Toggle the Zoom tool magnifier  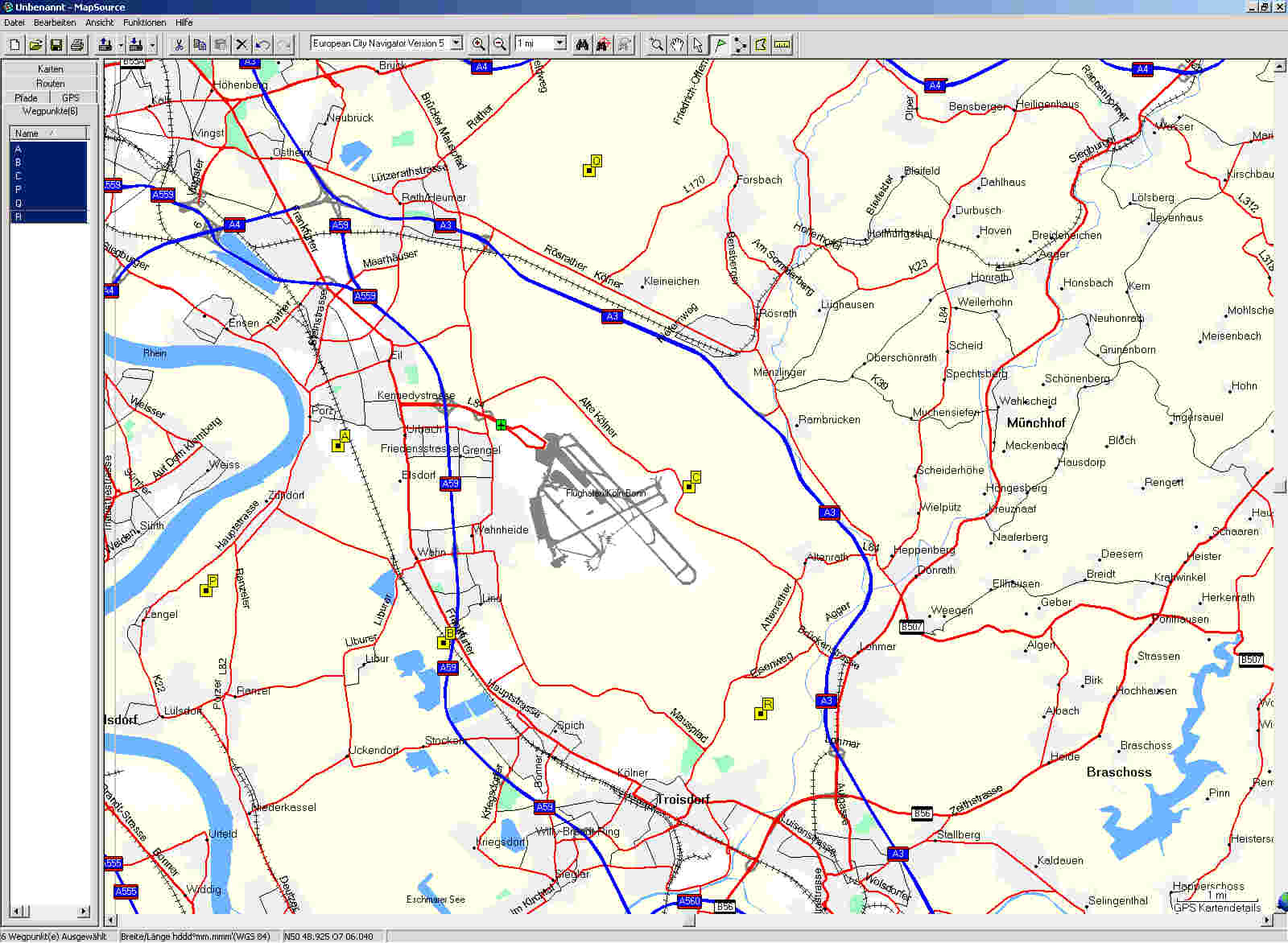(x=656, y=44)
